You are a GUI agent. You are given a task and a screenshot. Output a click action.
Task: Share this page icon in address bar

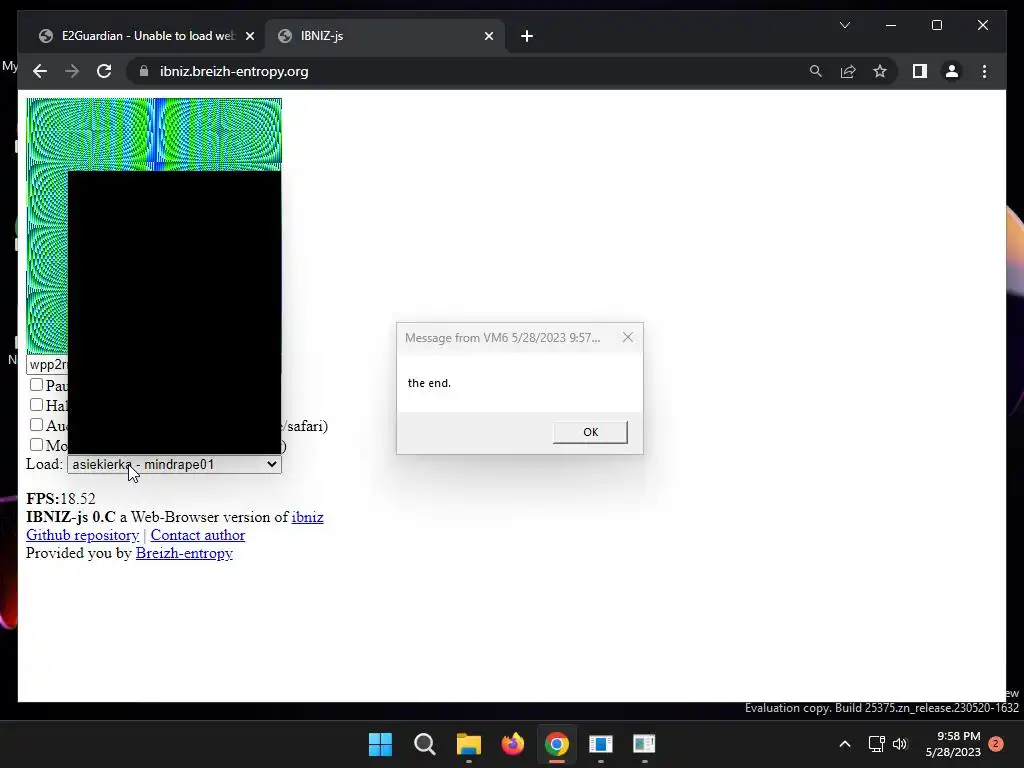(848, 71)
